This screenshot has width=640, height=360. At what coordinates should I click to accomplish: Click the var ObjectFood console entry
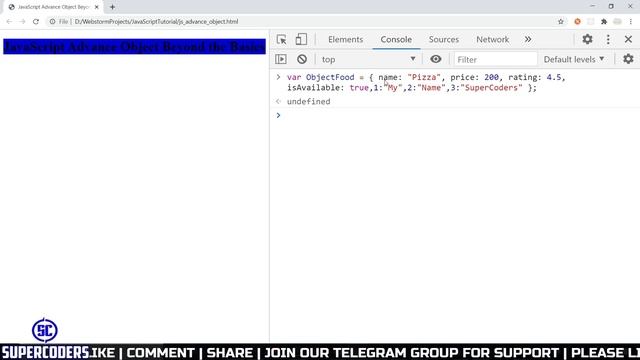(426, 82)
